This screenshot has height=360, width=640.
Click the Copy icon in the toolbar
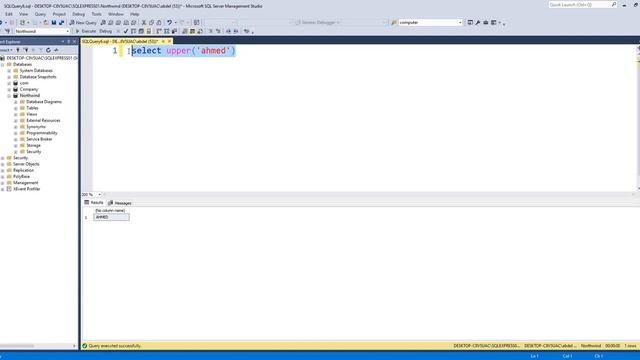tap(151, 22)
